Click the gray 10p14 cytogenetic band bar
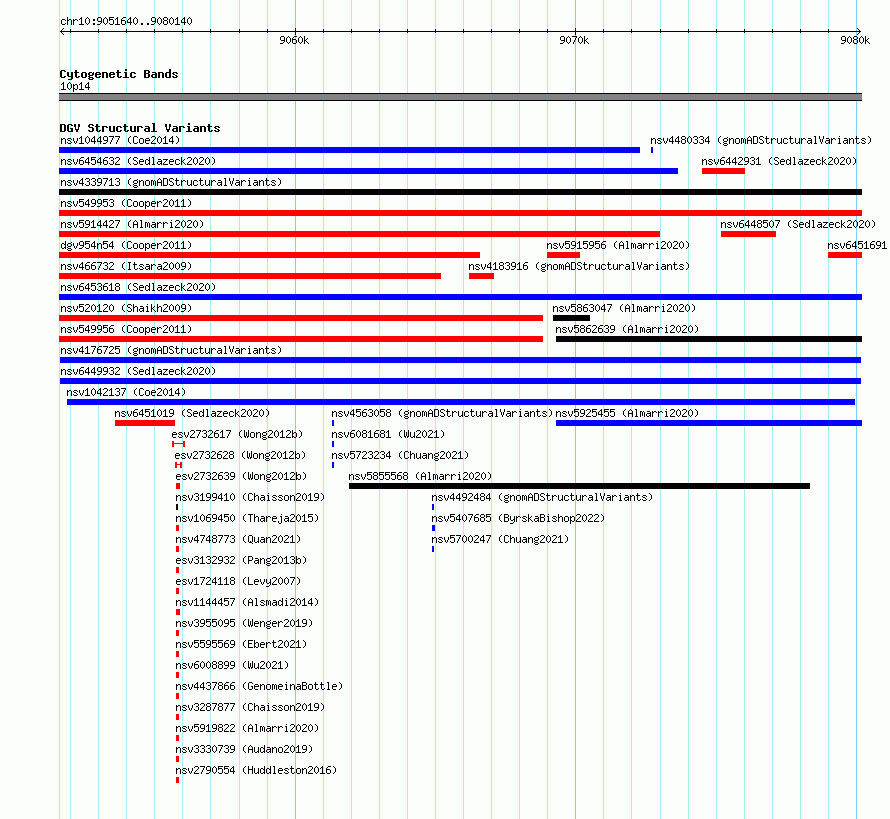Viewport: 890px width, 819px height. pos(460,97)
